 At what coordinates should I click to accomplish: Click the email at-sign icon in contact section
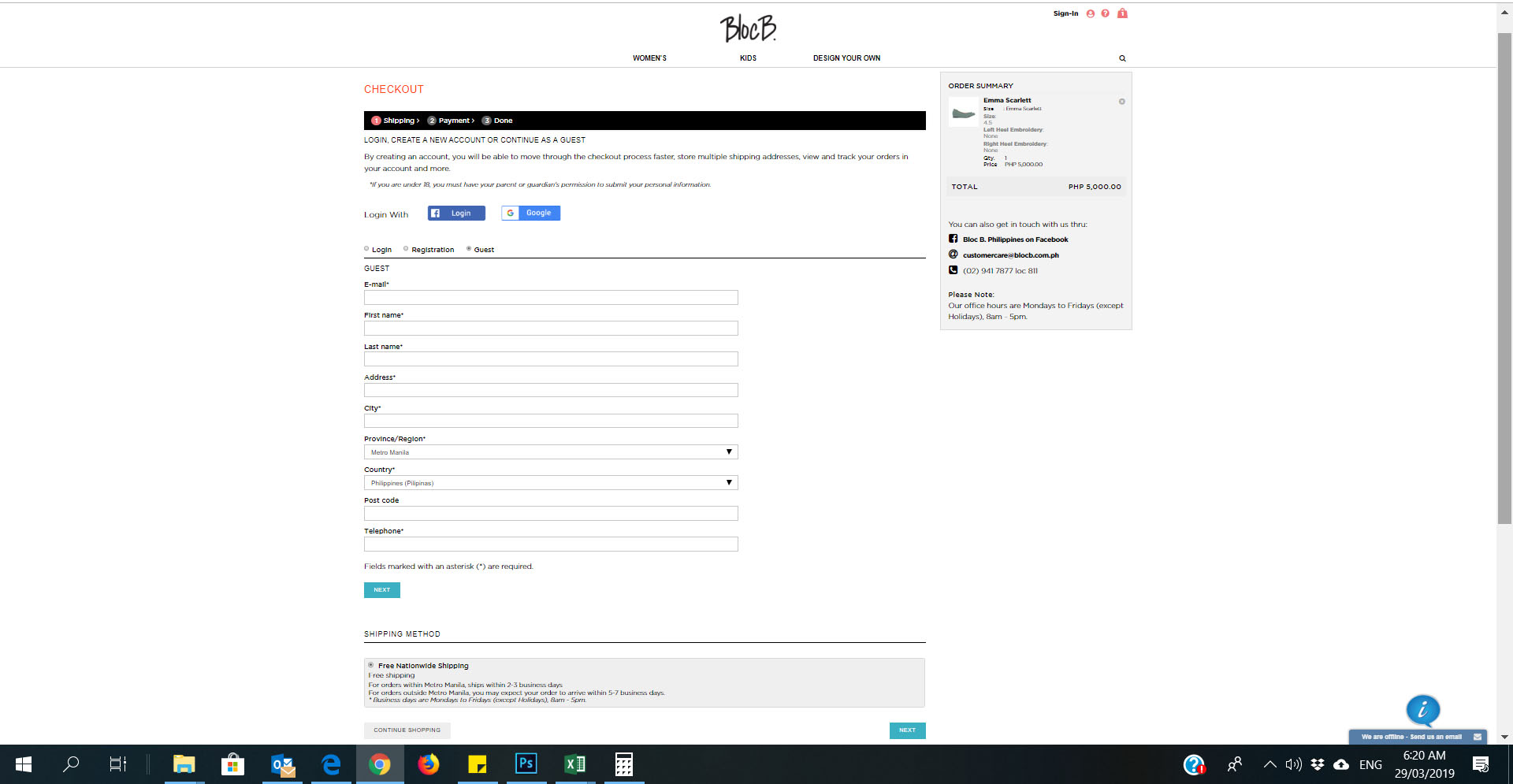tap(953, 255)
